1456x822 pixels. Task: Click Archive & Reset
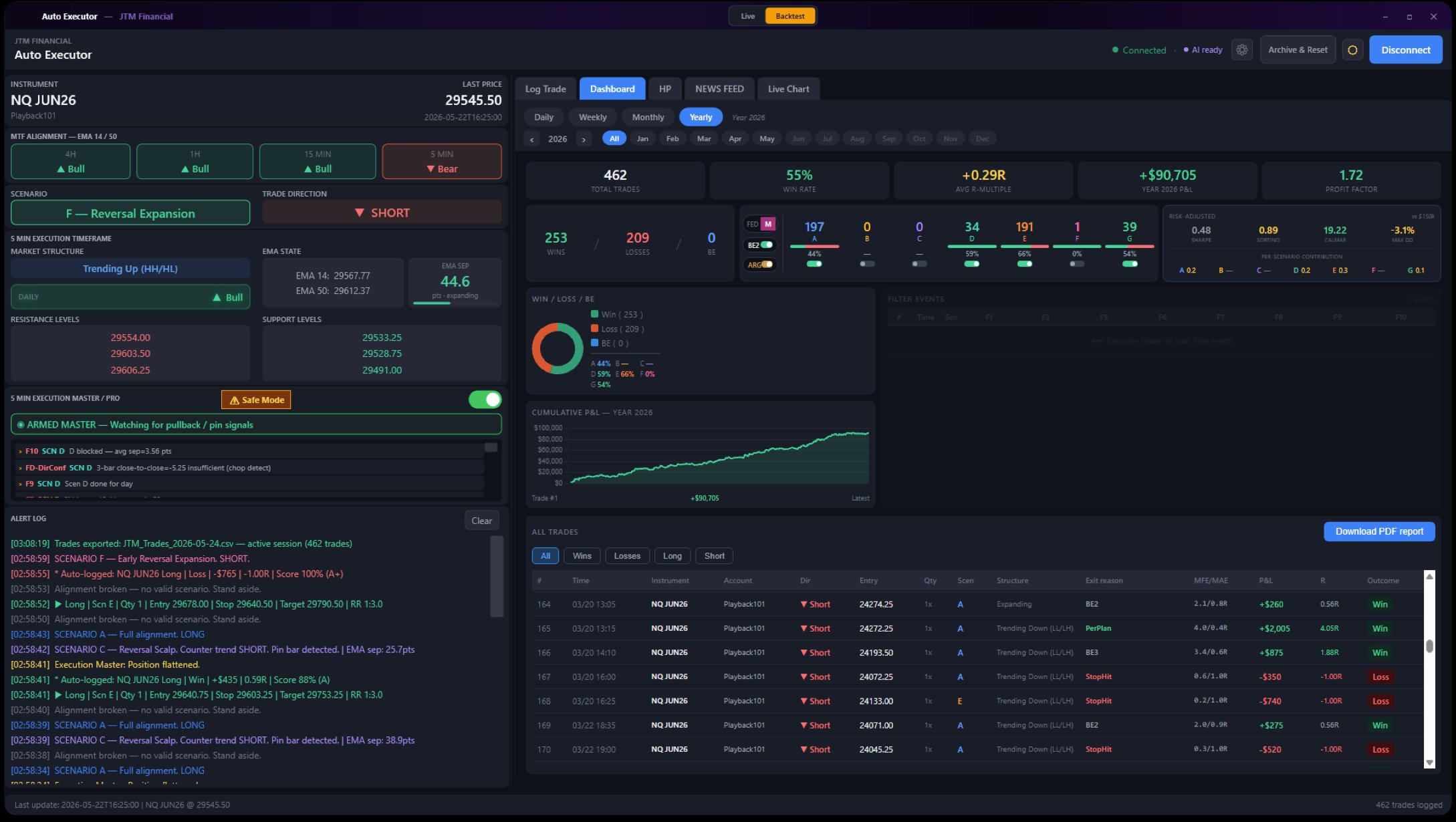(x=1298, y=50)
